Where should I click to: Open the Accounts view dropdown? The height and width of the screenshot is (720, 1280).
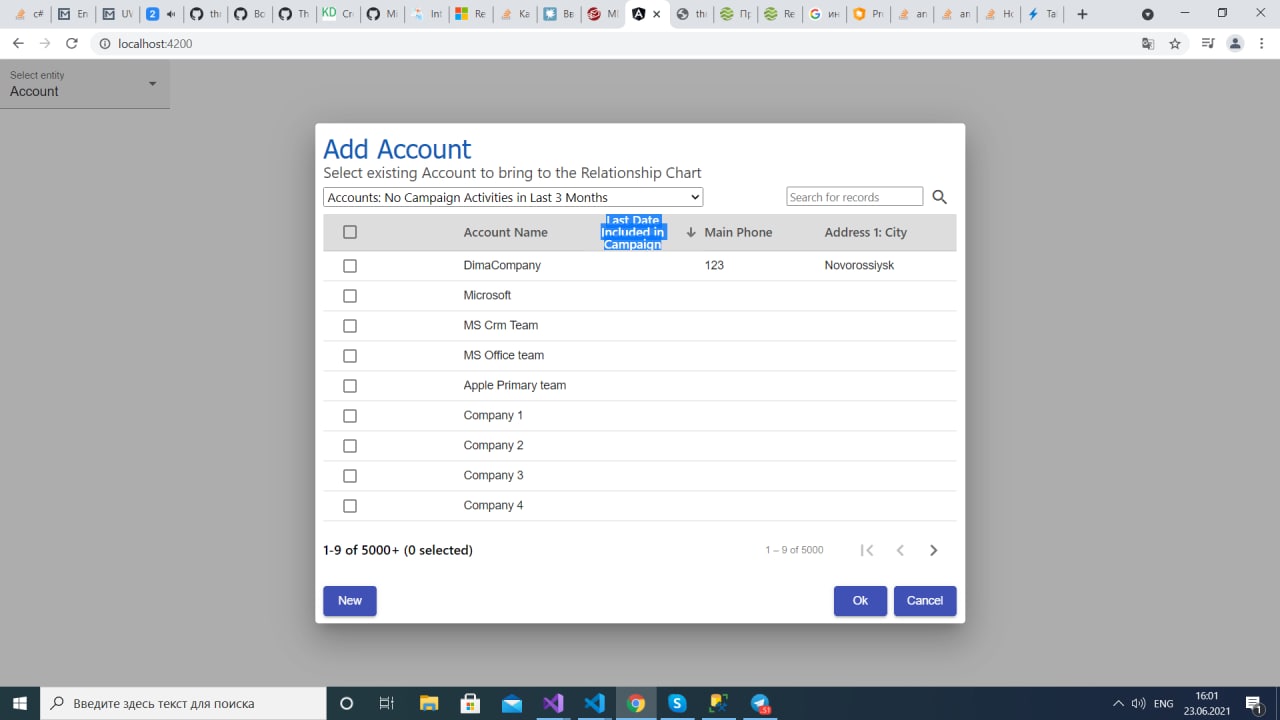pyautogui.click(x=513, y=197)
